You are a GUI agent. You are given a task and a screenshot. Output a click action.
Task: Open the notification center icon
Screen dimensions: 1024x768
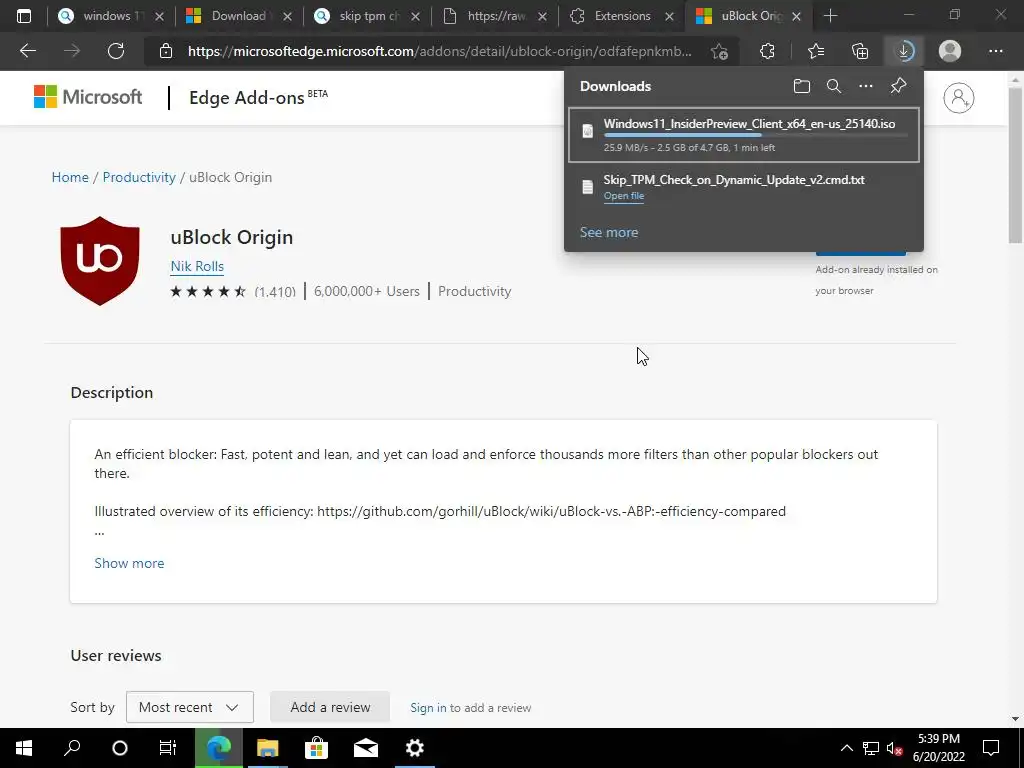click(x=991, y=748)
